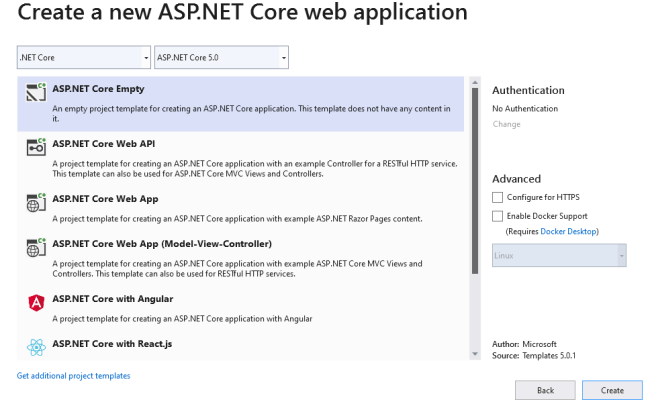Click the Razor Pages content description text
The image size is (650, 400).
coord(237,219)
